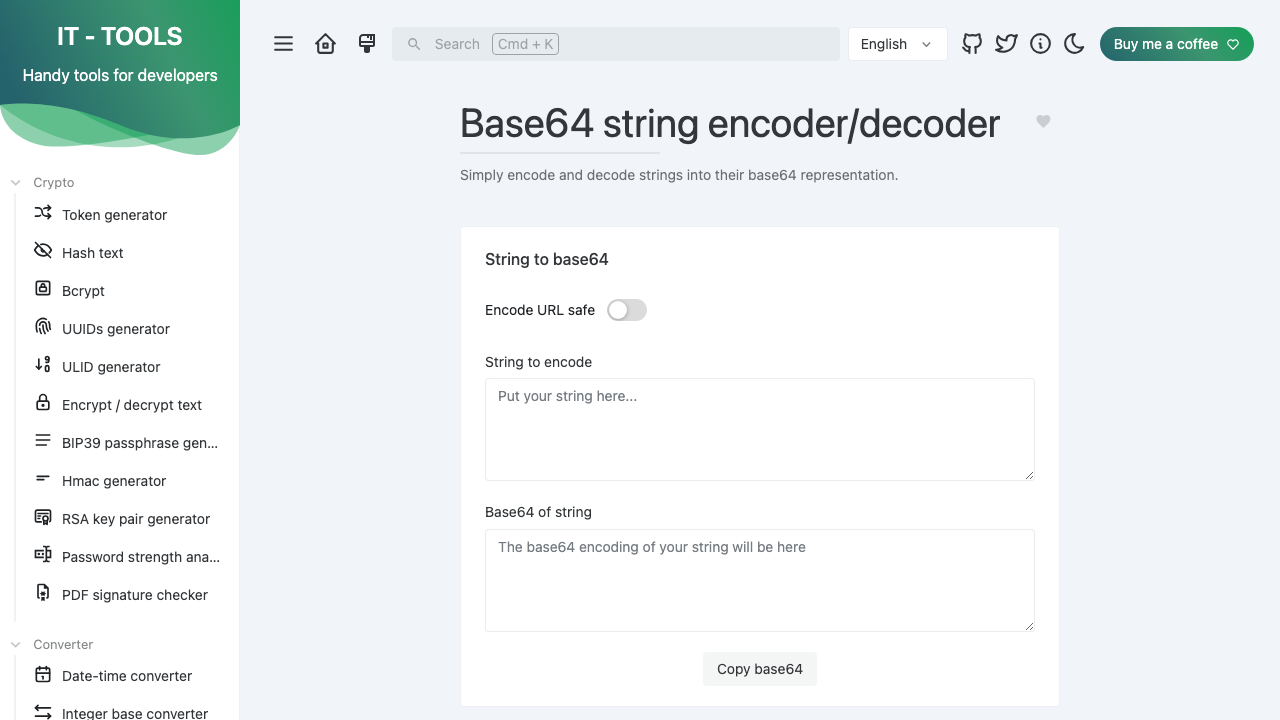Collapse the Converter category

51,645
